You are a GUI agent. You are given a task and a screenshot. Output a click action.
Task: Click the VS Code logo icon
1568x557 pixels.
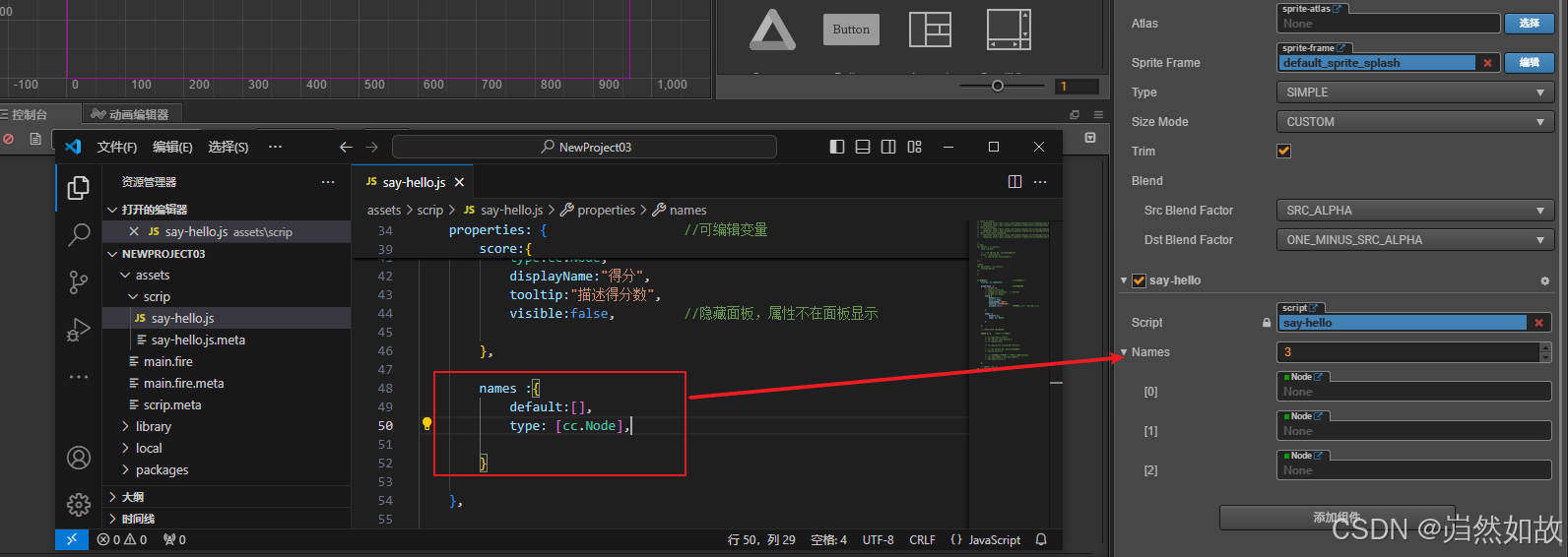(x=73, y=147)
